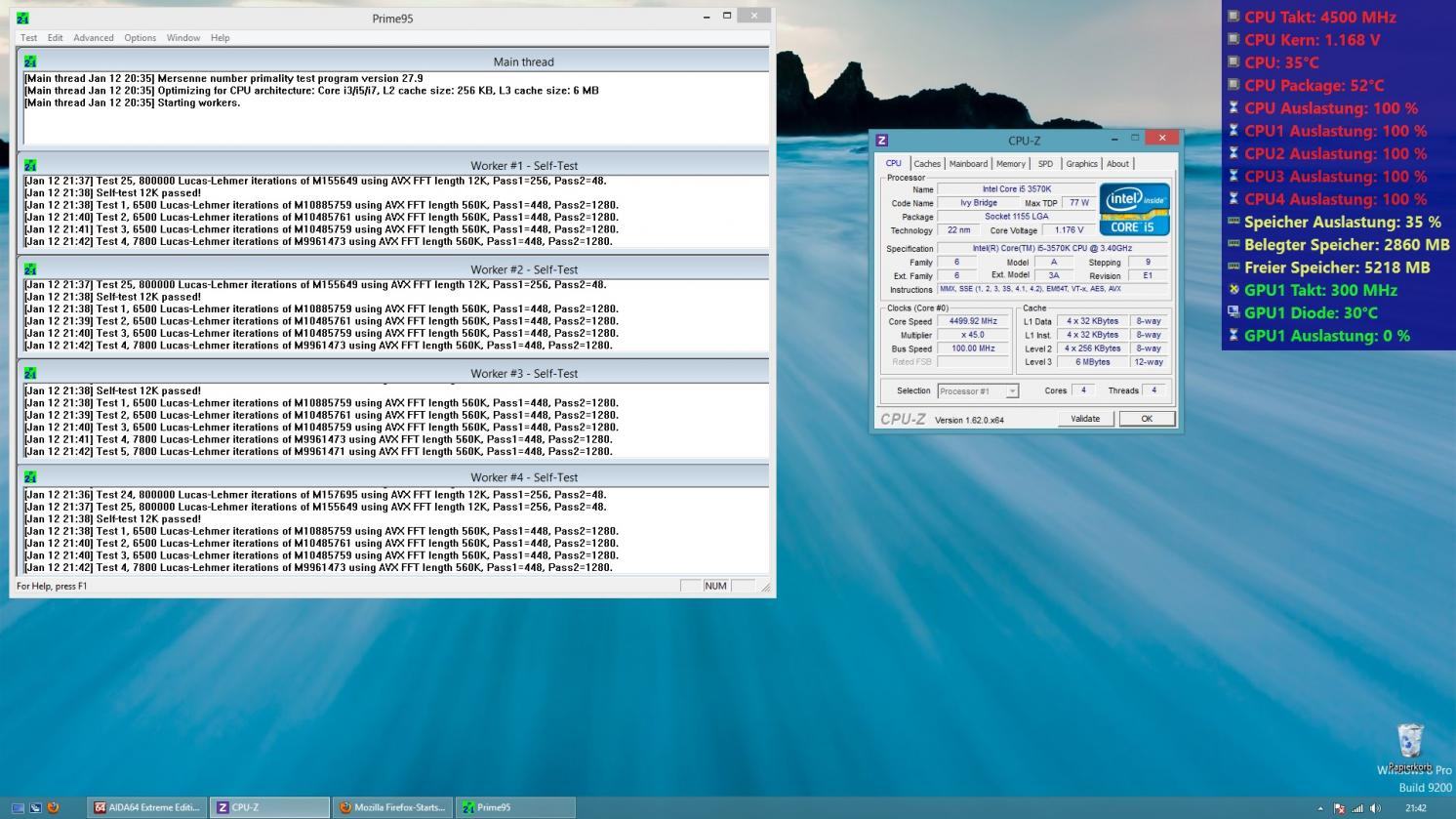Click the Threads count field in CPU-Z
Screen dimensions: 1456x819
[x=1154, y=390]
